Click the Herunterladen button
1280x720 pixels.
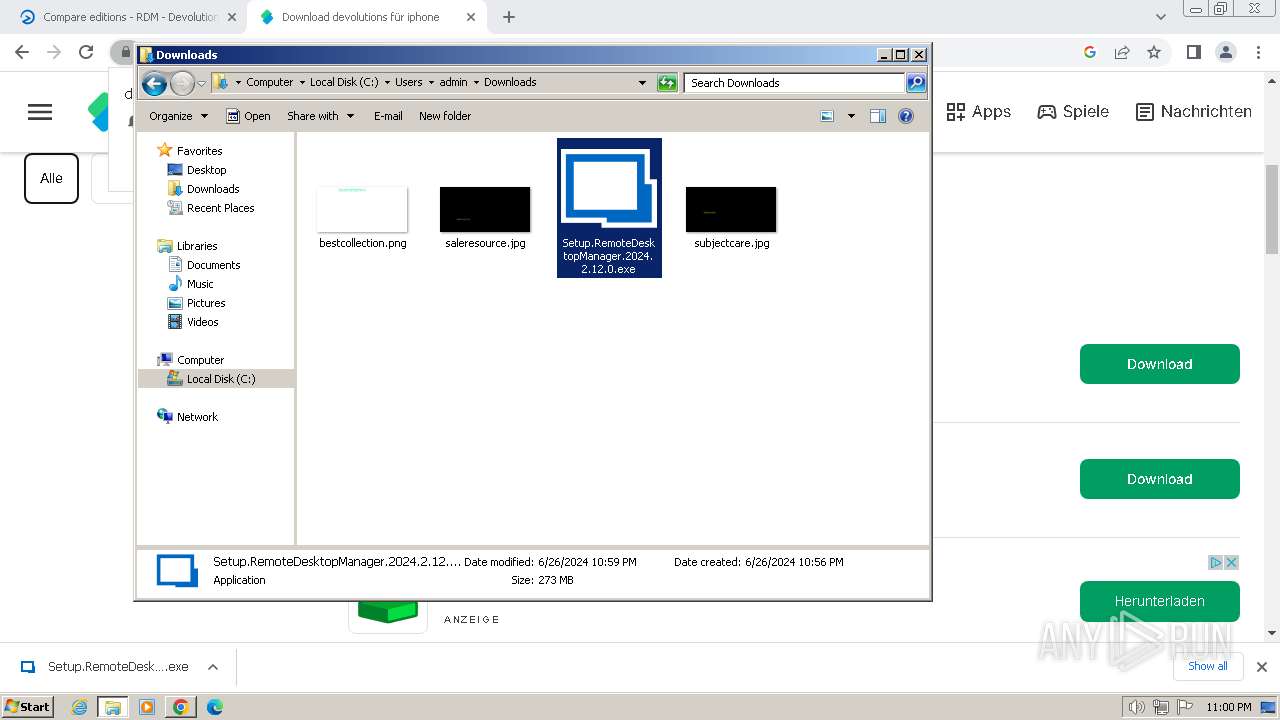tap(1160, 601)
